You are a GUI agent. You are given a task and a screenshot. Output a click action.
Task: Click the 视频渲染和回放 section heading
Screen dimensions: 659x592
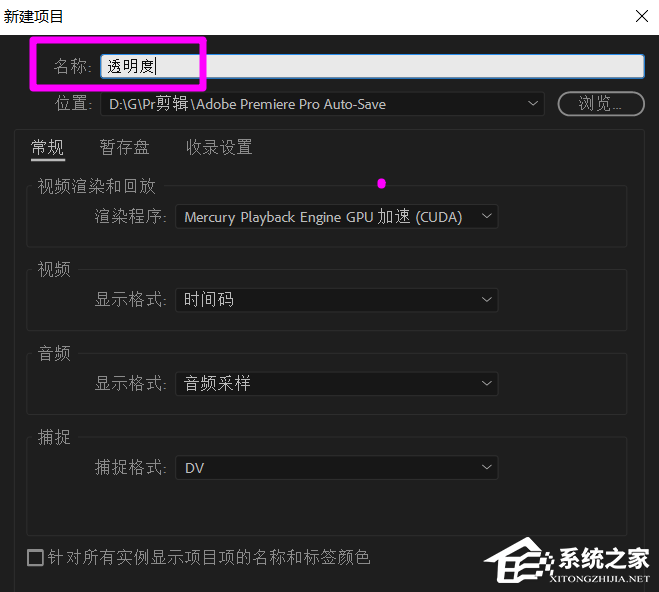tap(97, 186)
